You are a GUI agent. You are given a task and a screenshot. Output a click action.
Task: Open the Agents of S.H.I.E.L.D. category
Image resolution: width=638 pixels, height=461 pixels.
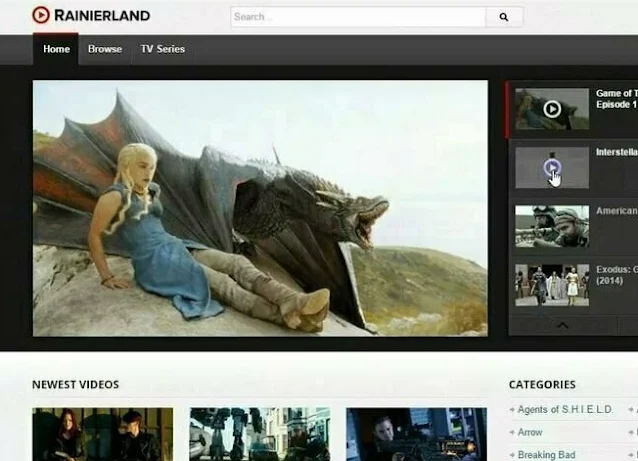click(x=565, y=410)
